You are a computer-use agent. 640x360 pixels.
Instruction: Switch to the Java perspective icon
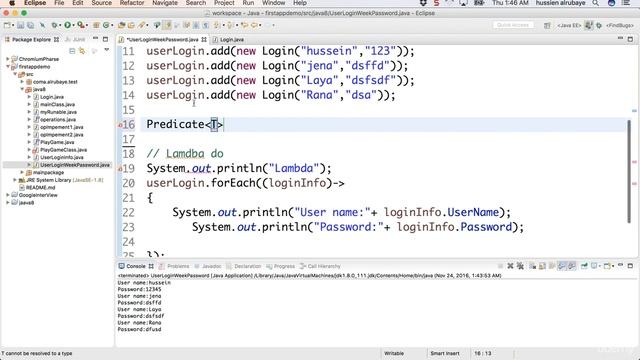(x=589, y=25)
